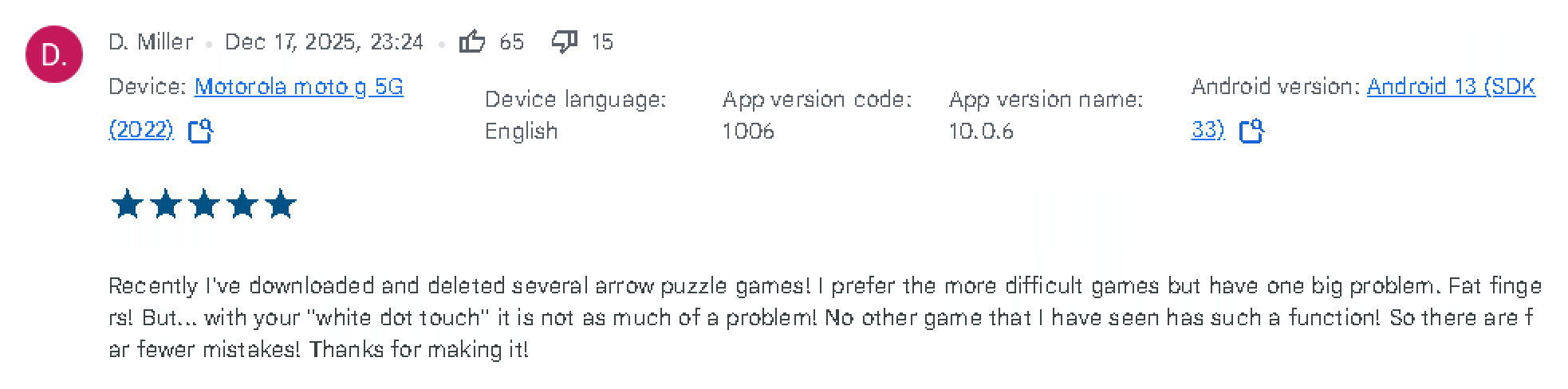This screenshot has height=389, width=1568.
Task: Click the third rating star
Action: (x=204, y=205)
